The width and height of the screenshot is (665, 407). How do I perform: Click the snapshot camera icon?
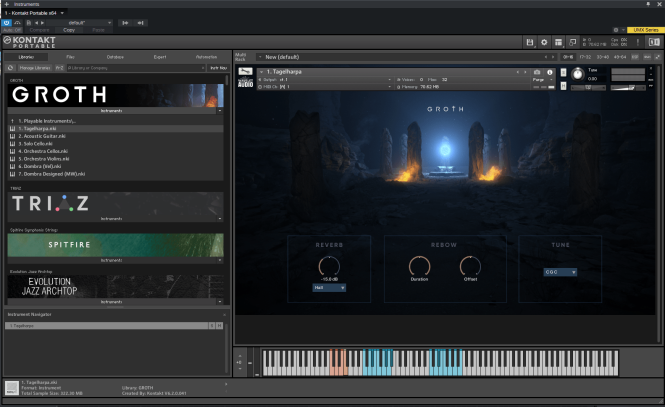537,72
